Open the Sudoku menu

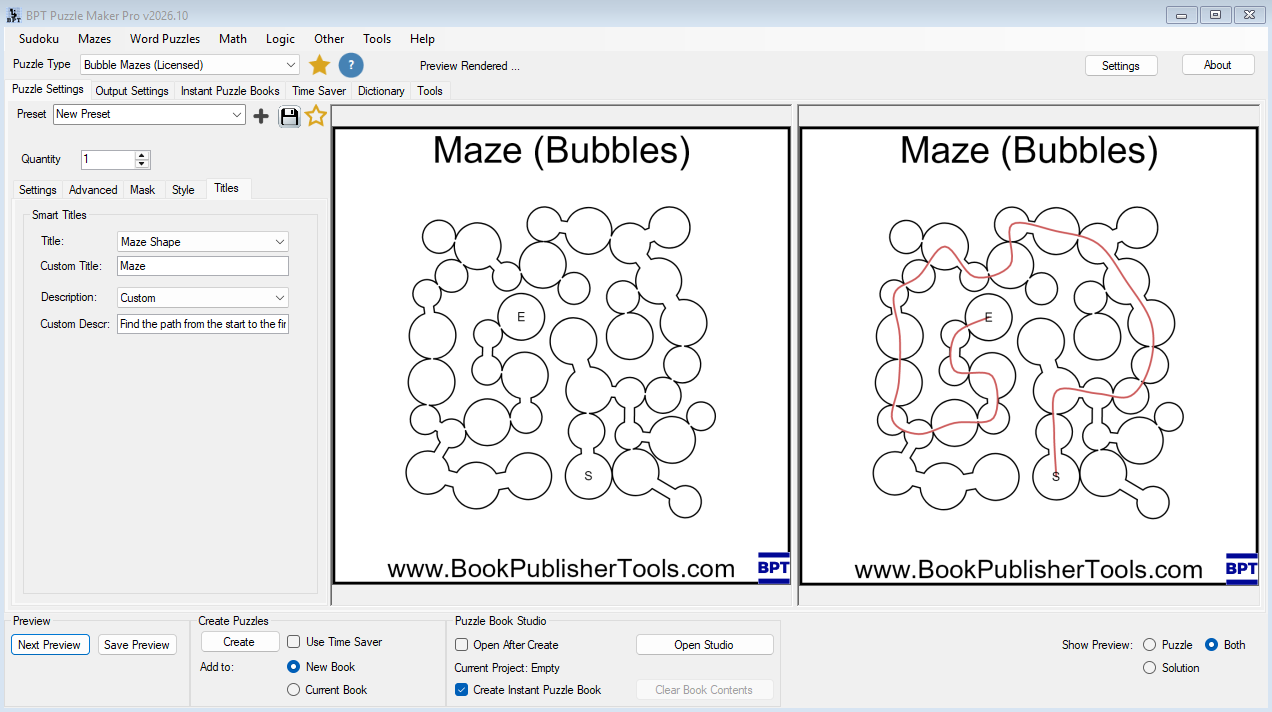(x=39, y=39)
